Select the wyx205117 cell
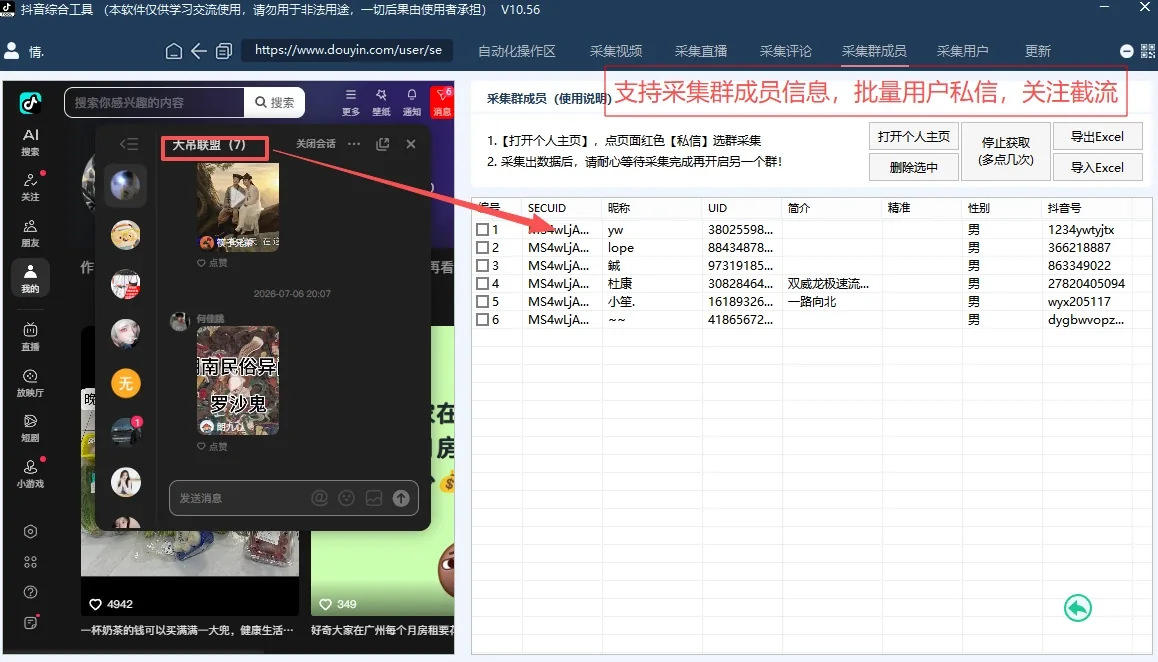This screenshot has height=662, width=1158. [1079, 301]
